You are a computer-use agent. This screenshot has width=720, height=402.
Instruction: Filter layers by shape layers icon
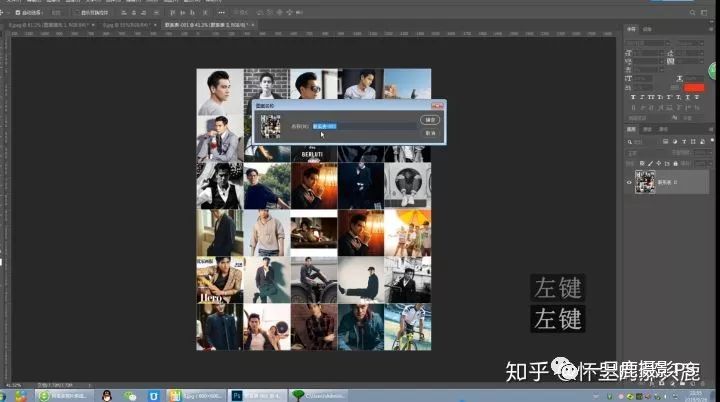pyautogui.click(x=693, y=142)
